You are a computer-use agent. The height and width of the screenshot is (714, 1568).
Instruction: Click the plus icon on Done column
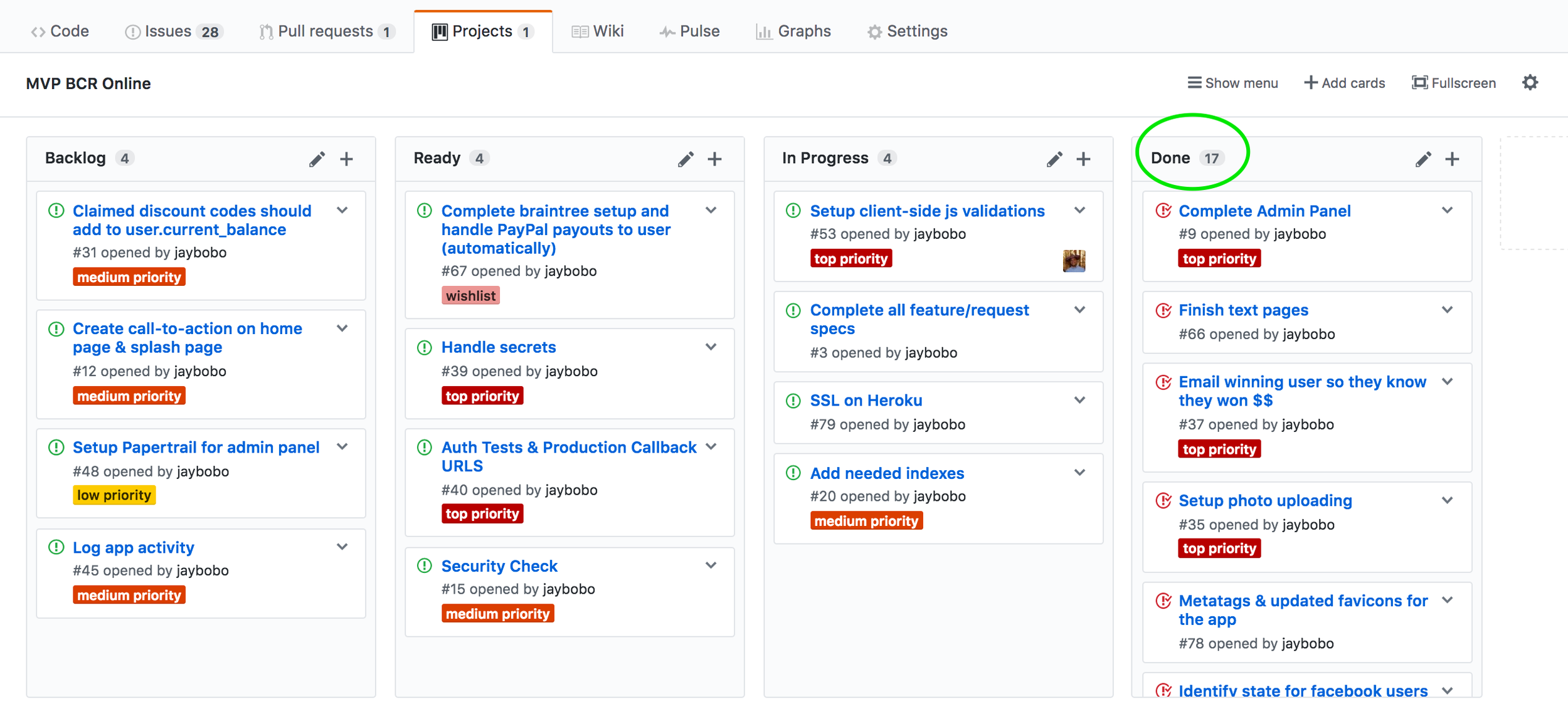click(x=1452, y=159)
